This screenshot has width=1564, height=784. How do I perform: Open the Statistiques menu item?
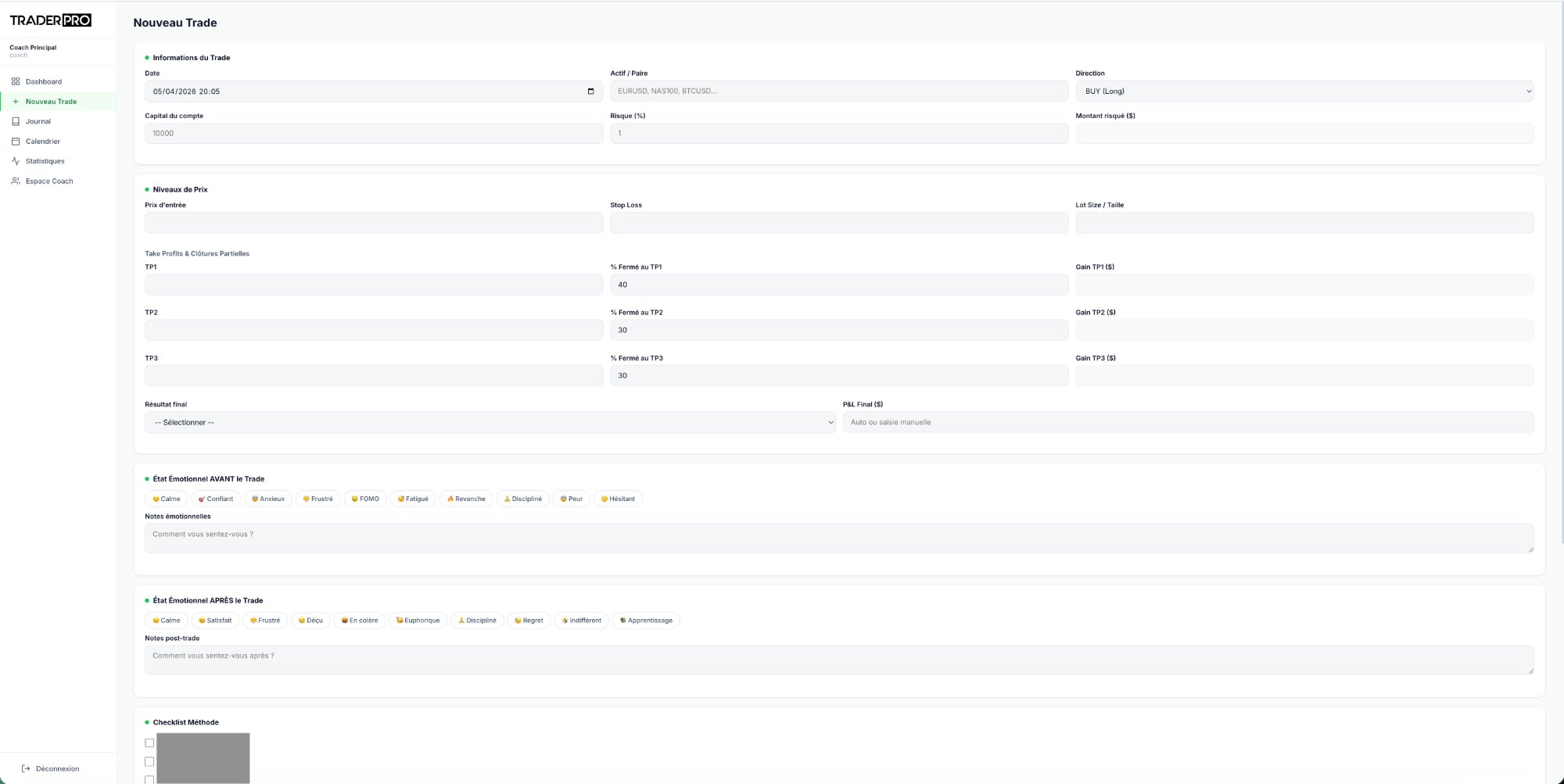45,161
